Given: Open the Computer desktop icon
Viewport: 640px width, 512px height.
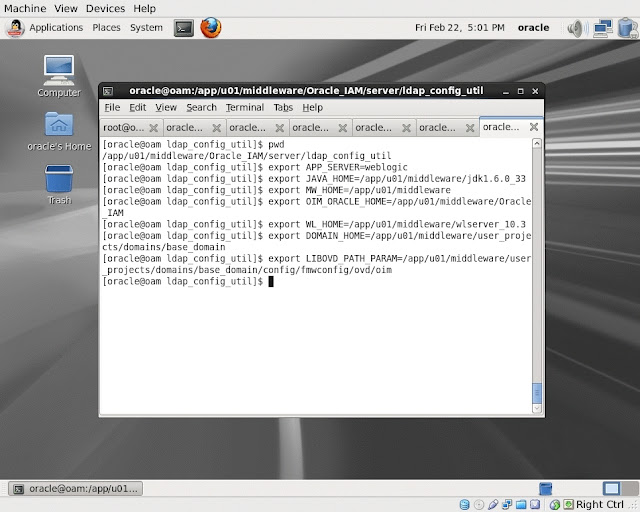Looking at the screenshot, I should point(59,76).
